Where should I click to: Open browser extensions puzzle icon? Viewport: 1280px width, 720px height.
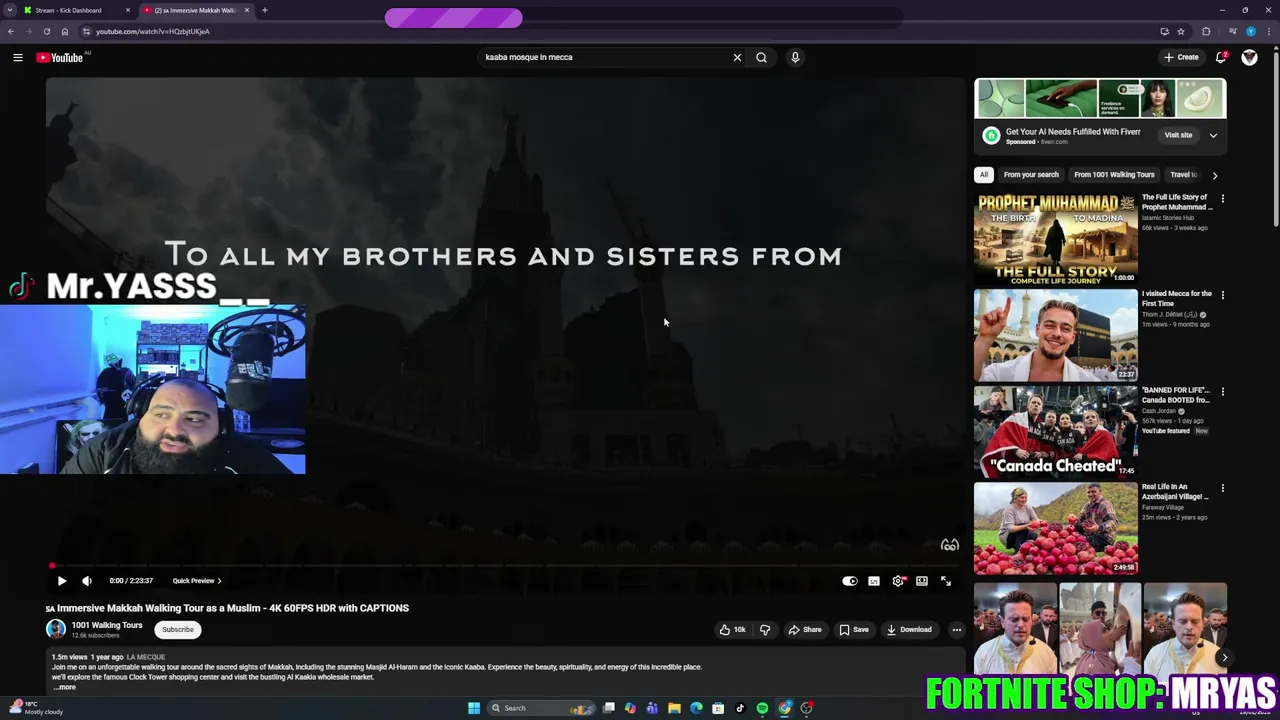1206,31
